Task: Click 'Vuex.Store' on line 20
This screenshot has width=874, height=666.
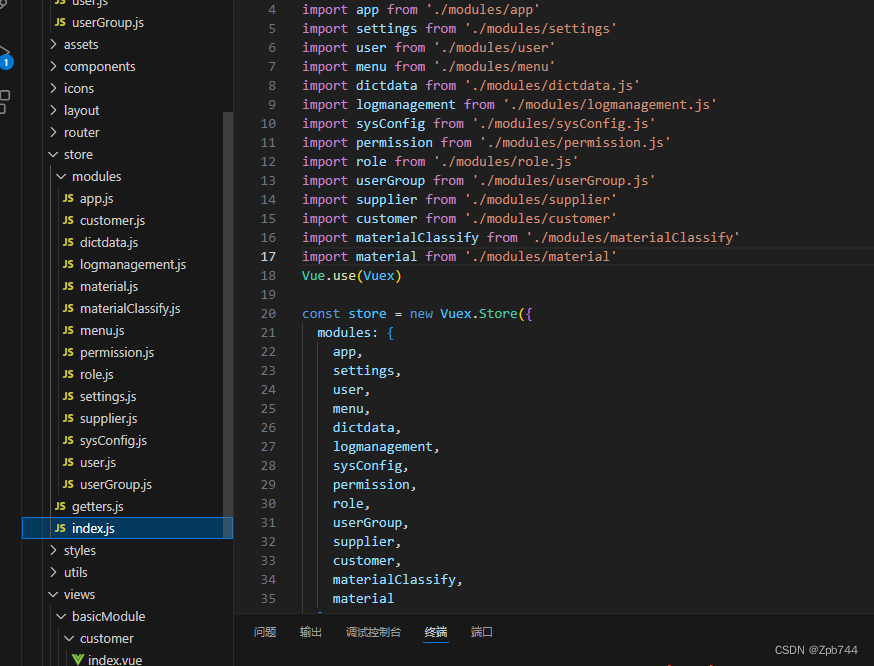Action: [479, 314]
